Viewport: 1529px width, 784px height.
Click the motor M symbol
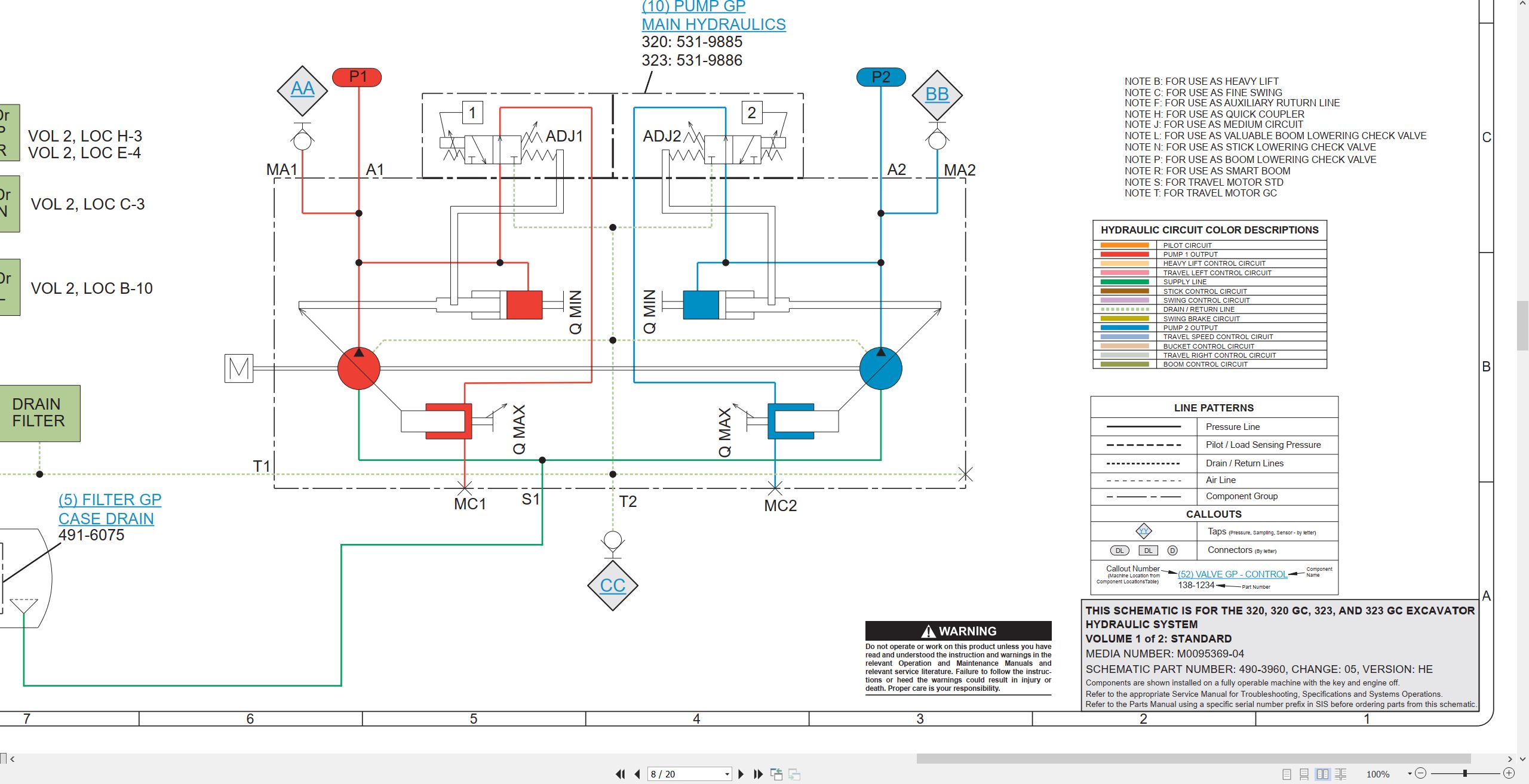[x=239, y=368]
